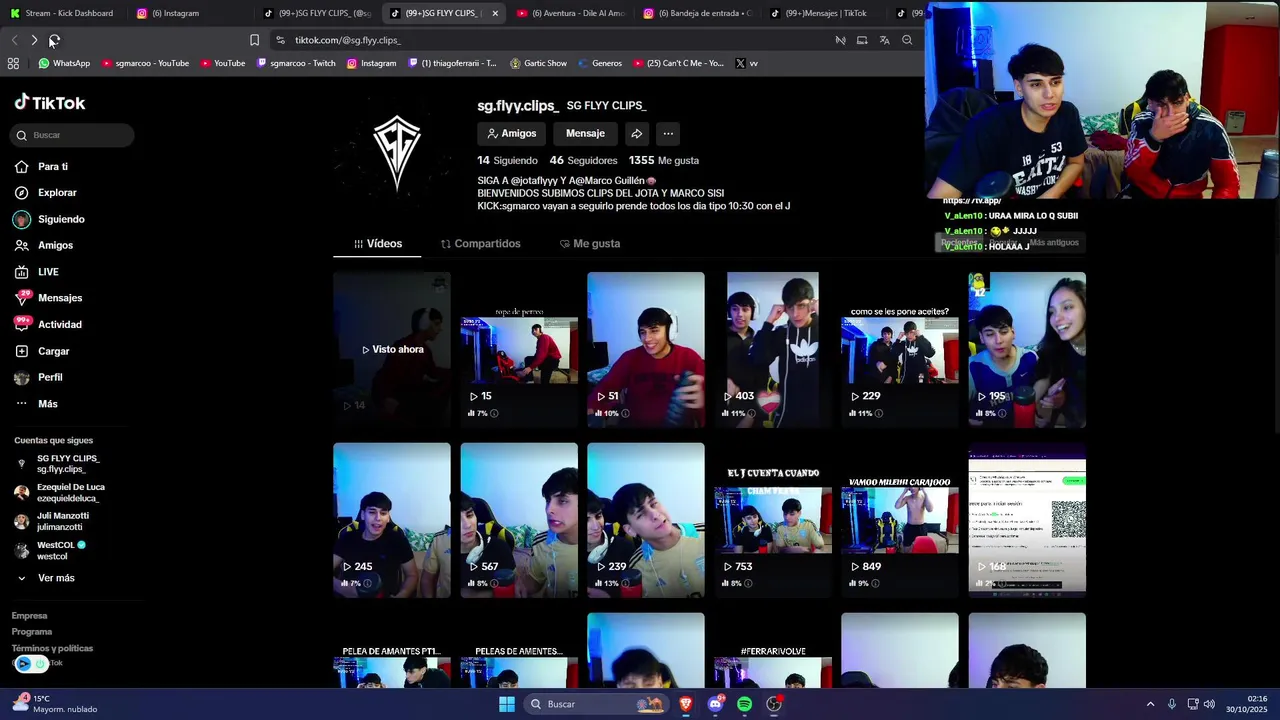Image resolution: width=1280 pixels, height=720 pixels.
Task: Expand the Programa footer section
Action: [32, 632]
